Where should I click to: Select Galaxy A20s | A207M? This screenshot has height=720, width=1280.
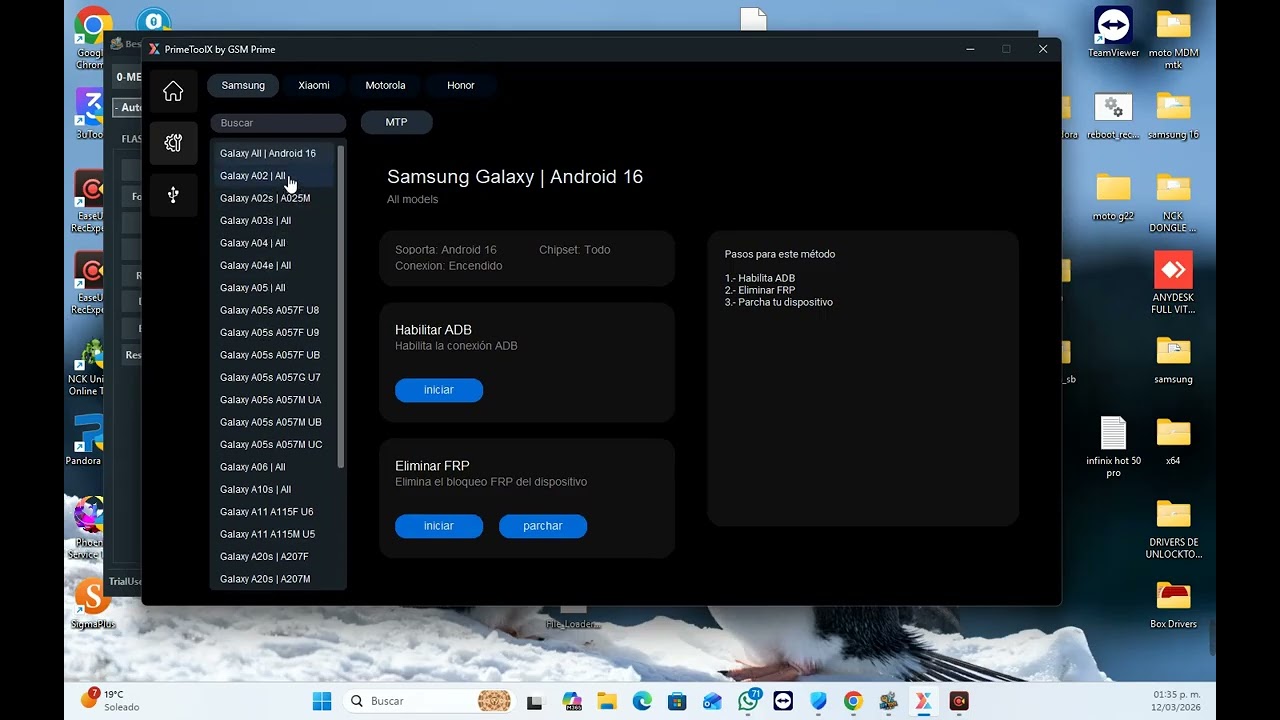click(x=274, y=579)
